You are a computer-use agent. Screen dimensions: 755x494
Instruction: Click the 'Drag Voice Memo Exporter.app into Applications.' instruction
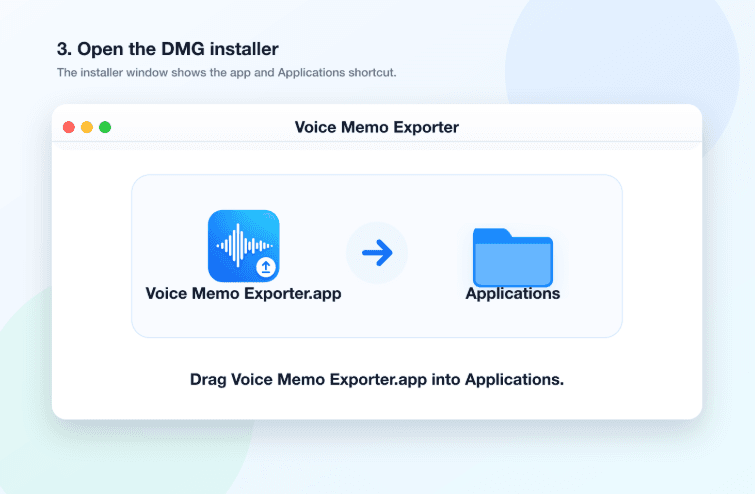point(377,379)
